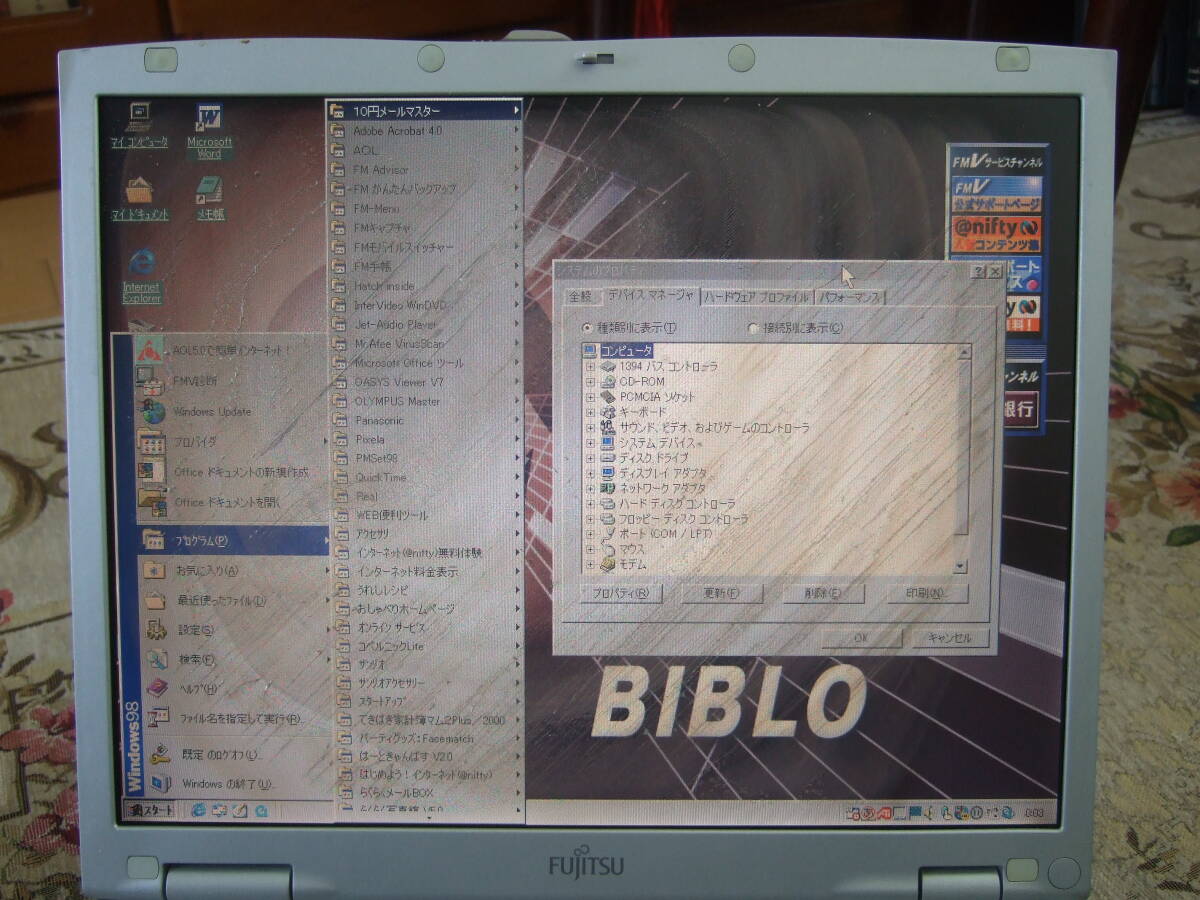
Task: Click Office ドキュメントの新規作成 Start entry
Action: click(231, 472)
